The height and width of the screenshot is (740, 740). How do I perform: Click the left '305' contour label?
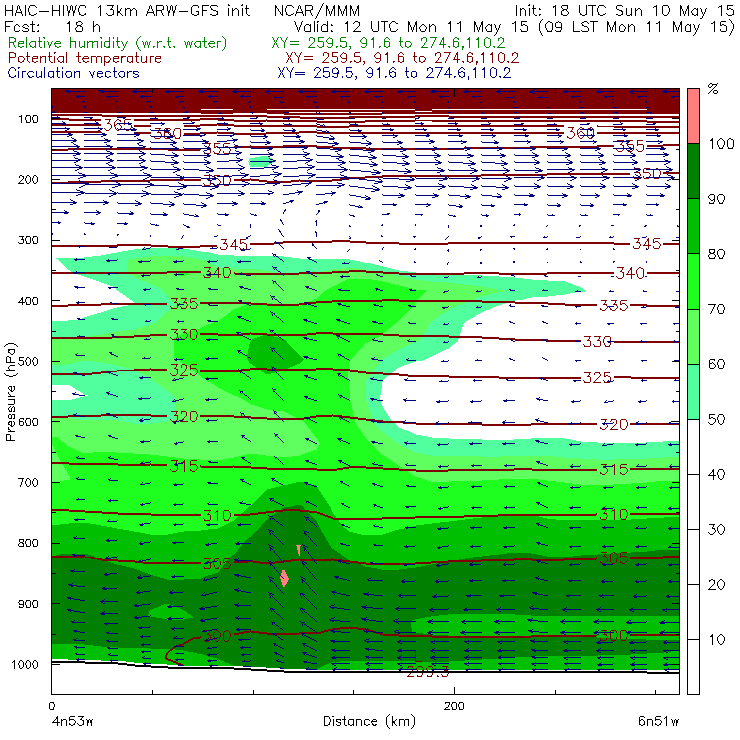(x=217, y=563)
